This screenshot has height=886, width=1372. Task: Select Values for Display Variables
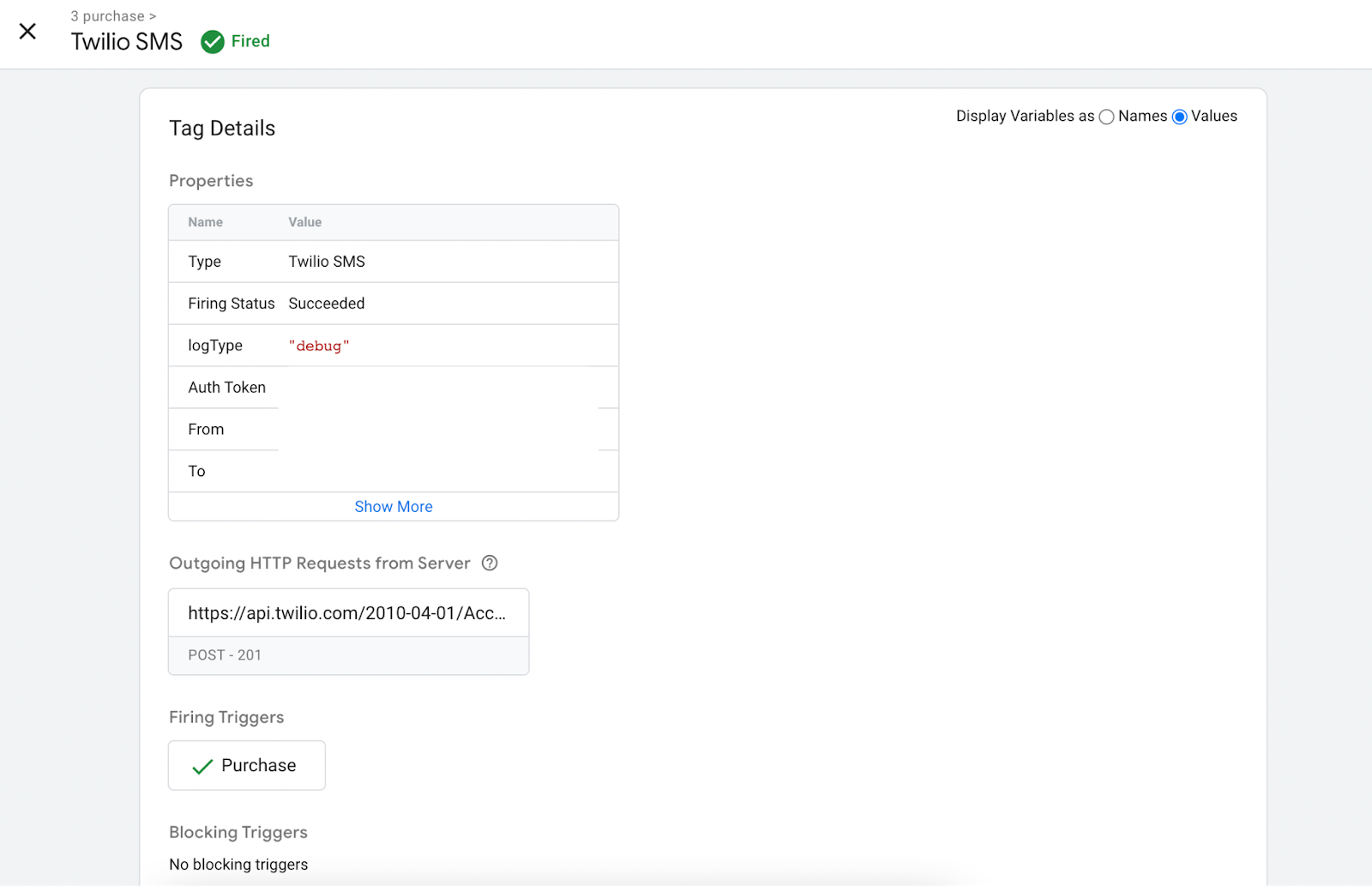1180,117
